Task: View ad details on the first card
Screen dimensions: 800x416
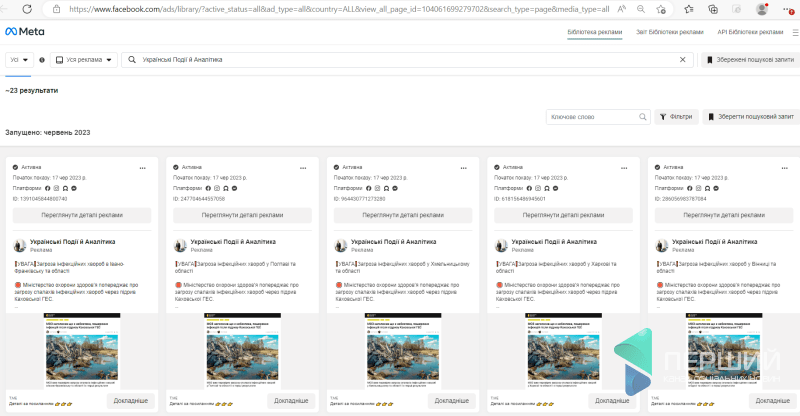Action: click(x=79, y=215)
